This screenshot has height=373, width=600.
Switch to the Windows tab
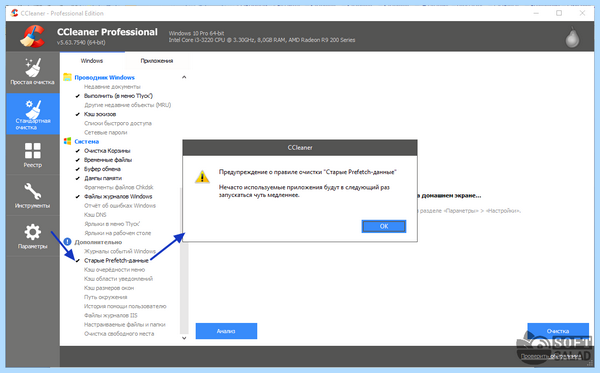pos(92,60)
